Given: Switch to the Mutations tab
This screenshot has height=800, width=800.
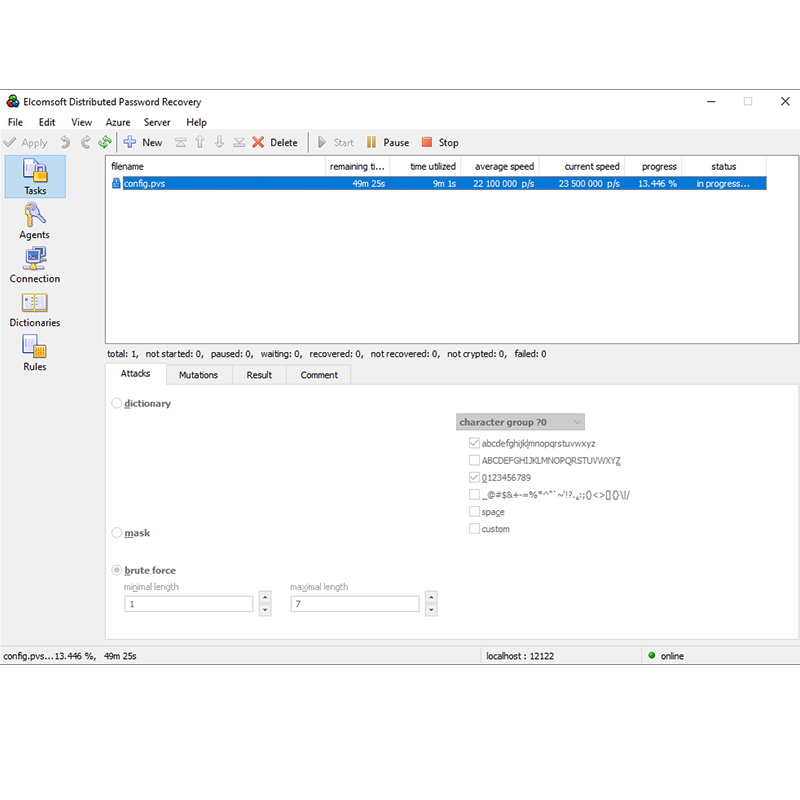Looking at the screenshot, I should 198,375.
